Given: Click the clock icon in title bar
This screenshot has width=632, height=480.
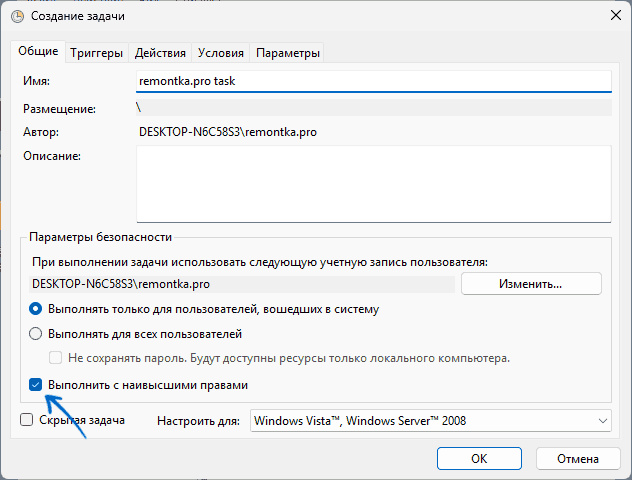Looking at the screenshot, I should click(18, 15).
